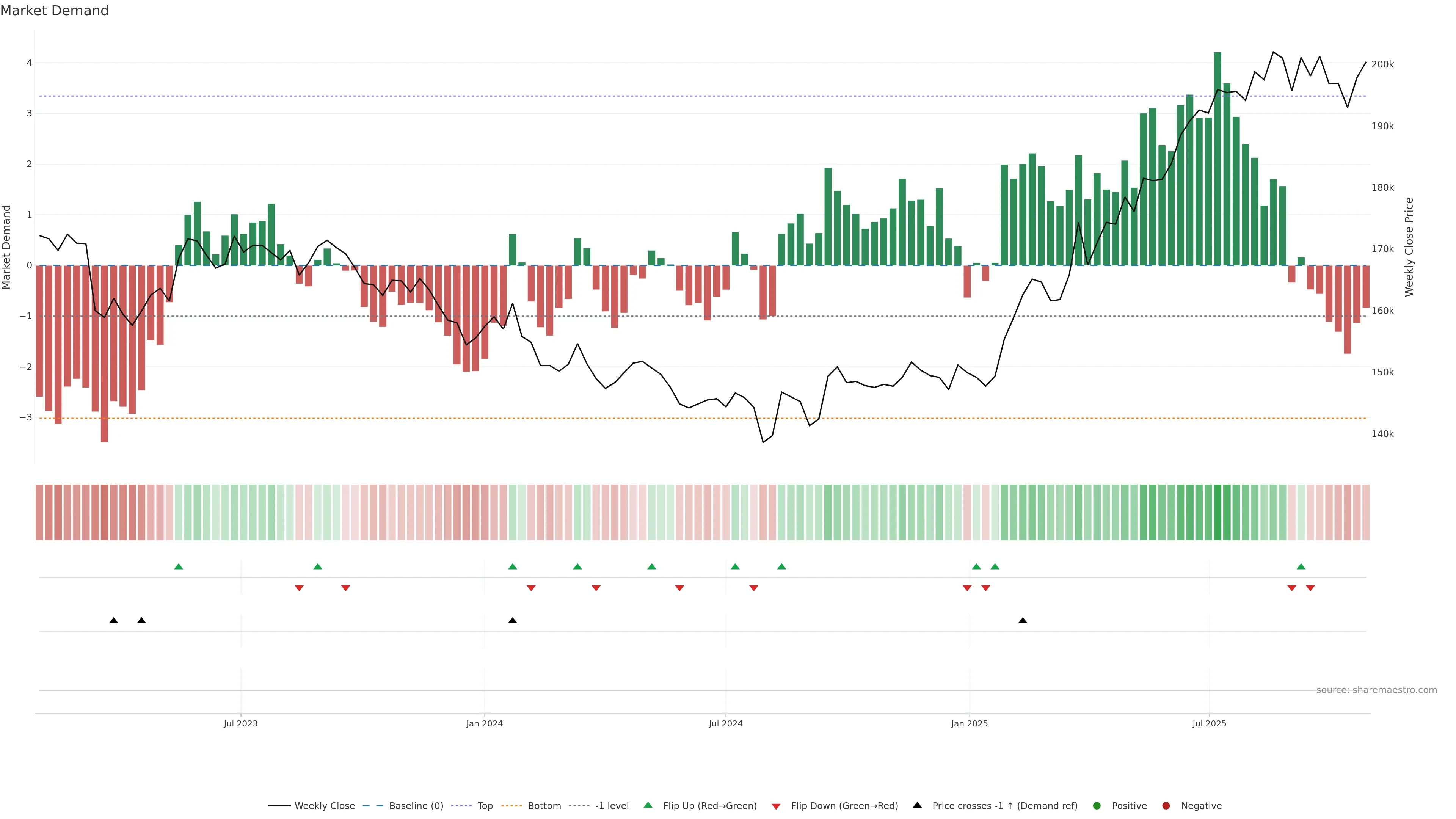This screenshot has height=819, width=1456.
Task: Click the black triangle marker after Jan 2025
Action: click(1023, 621)
